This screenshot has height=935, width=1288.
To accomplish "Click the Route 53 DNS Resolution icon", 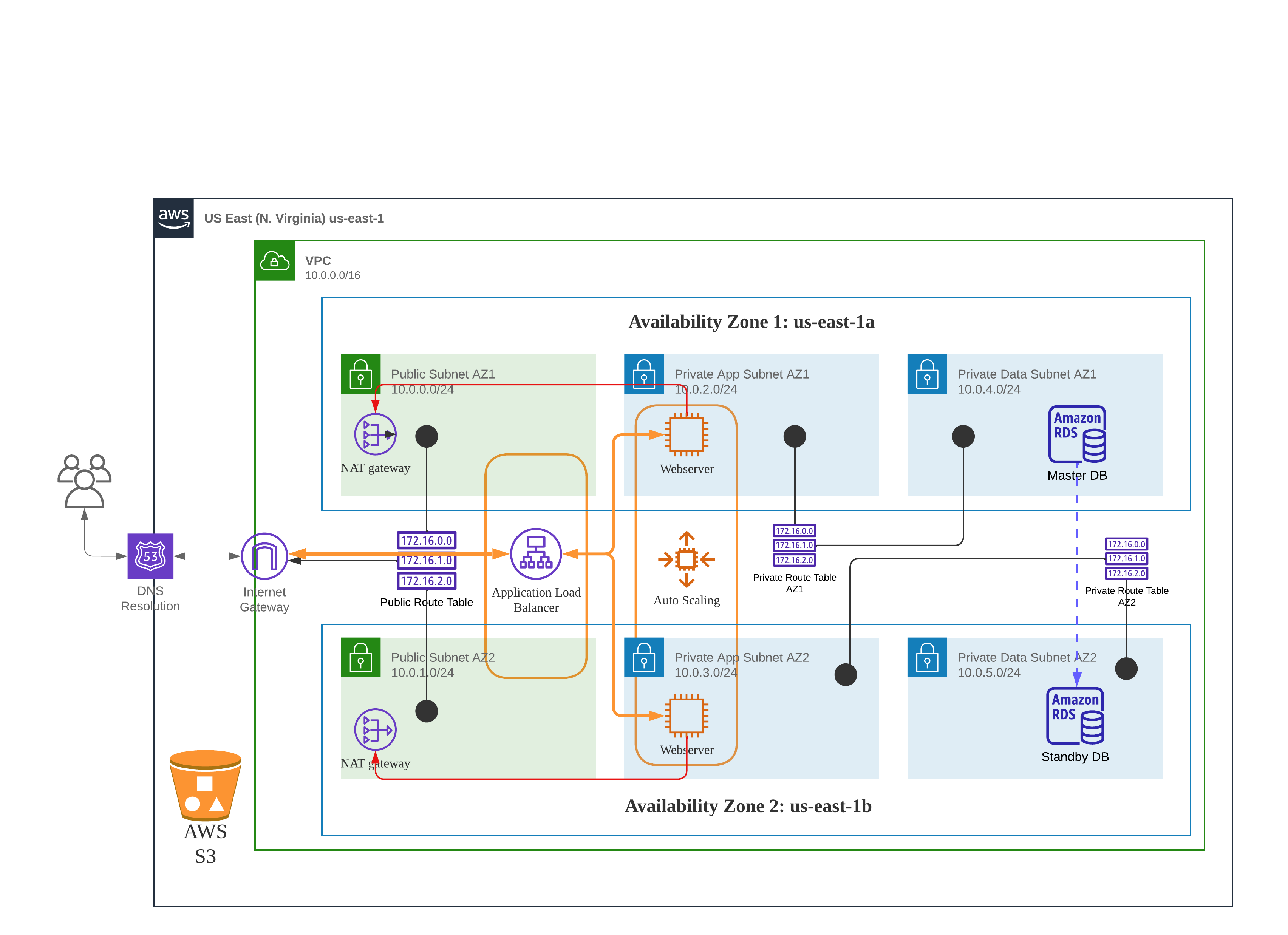I will pos(150,556).
